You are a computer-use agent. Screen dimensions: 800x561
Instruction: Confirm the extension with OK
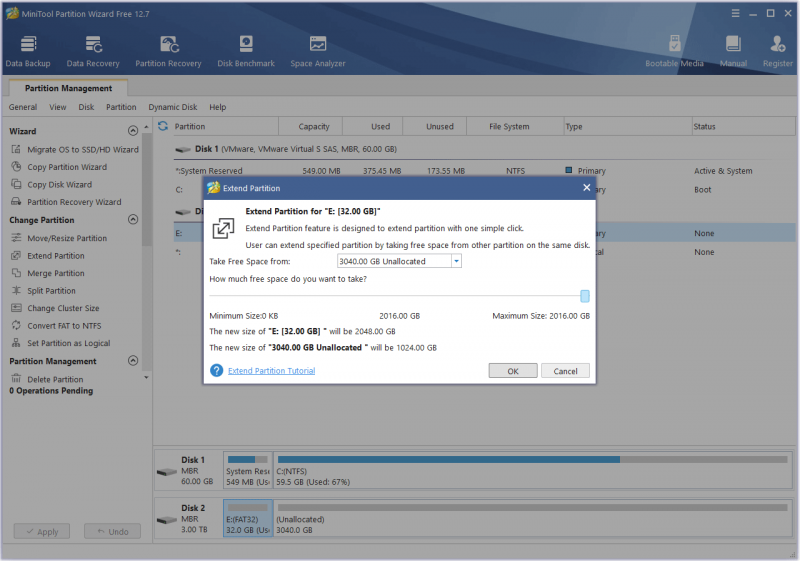click(x=513, y=371)
